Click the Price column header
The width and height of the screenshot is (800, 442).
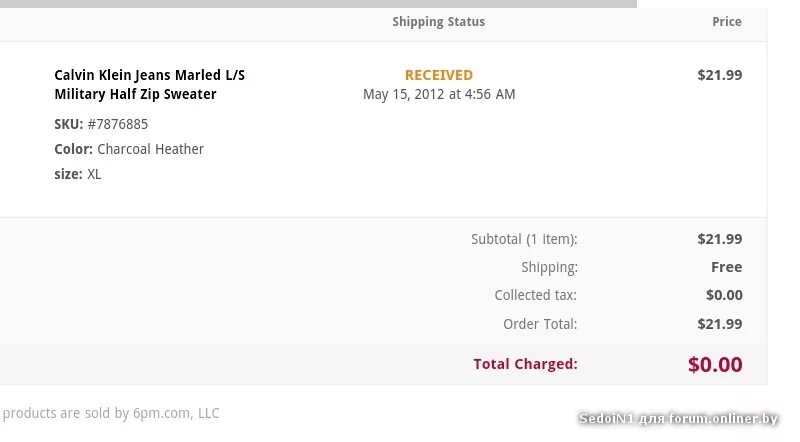(x=726, y=22)
